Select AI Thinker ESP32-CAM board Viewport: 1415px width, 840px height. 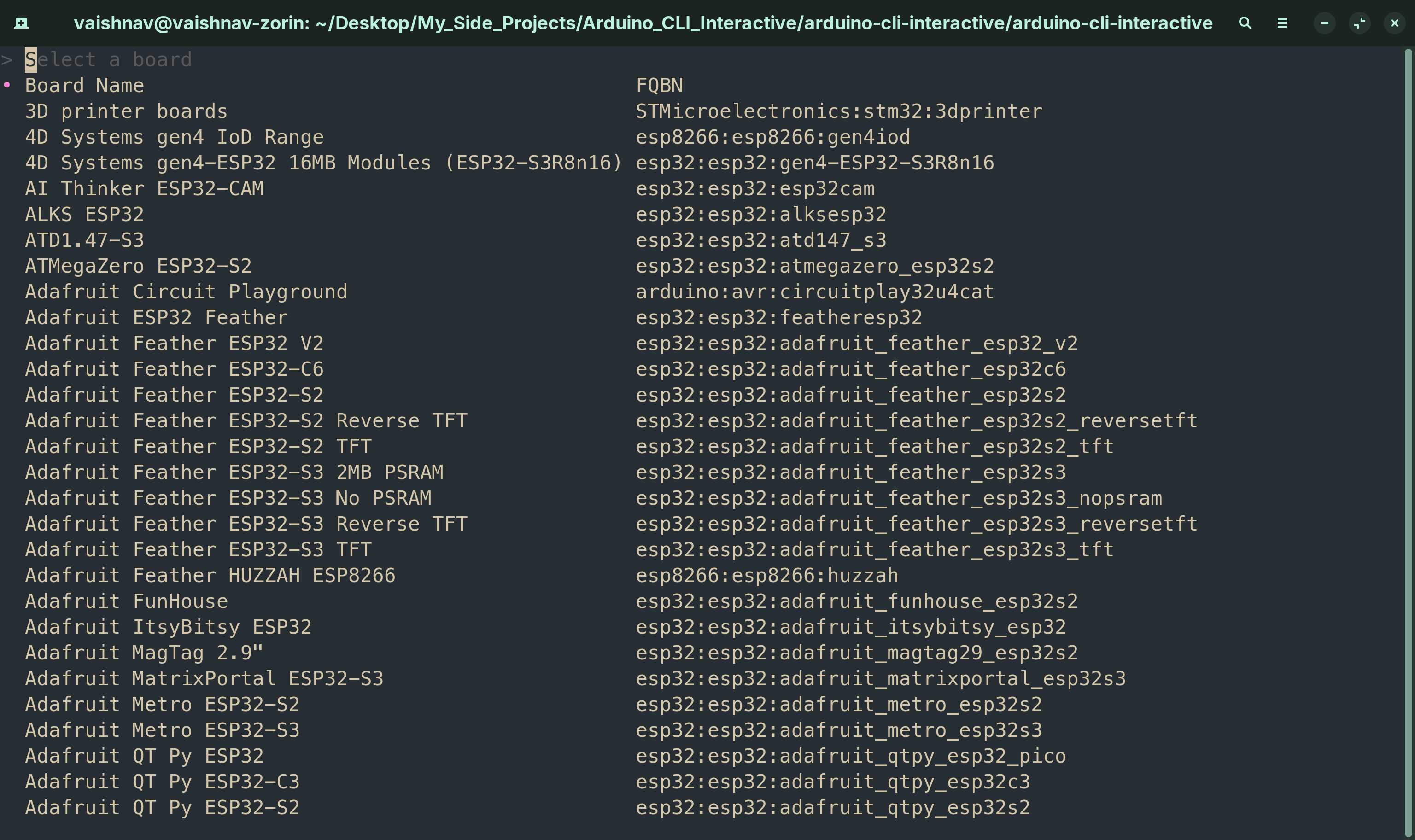pos(450,188)
